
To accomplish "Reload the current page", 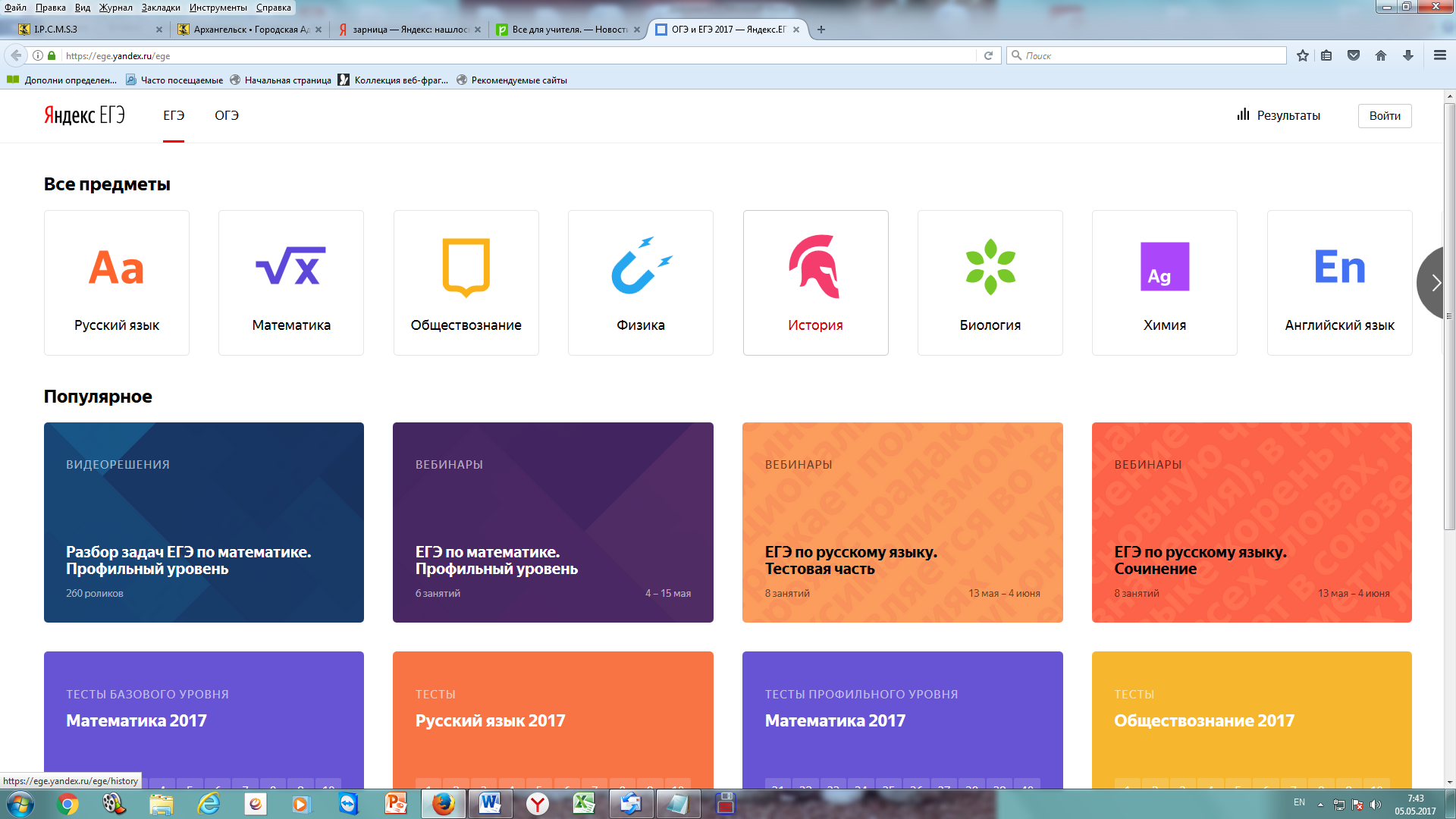I will tap(988, 55).
